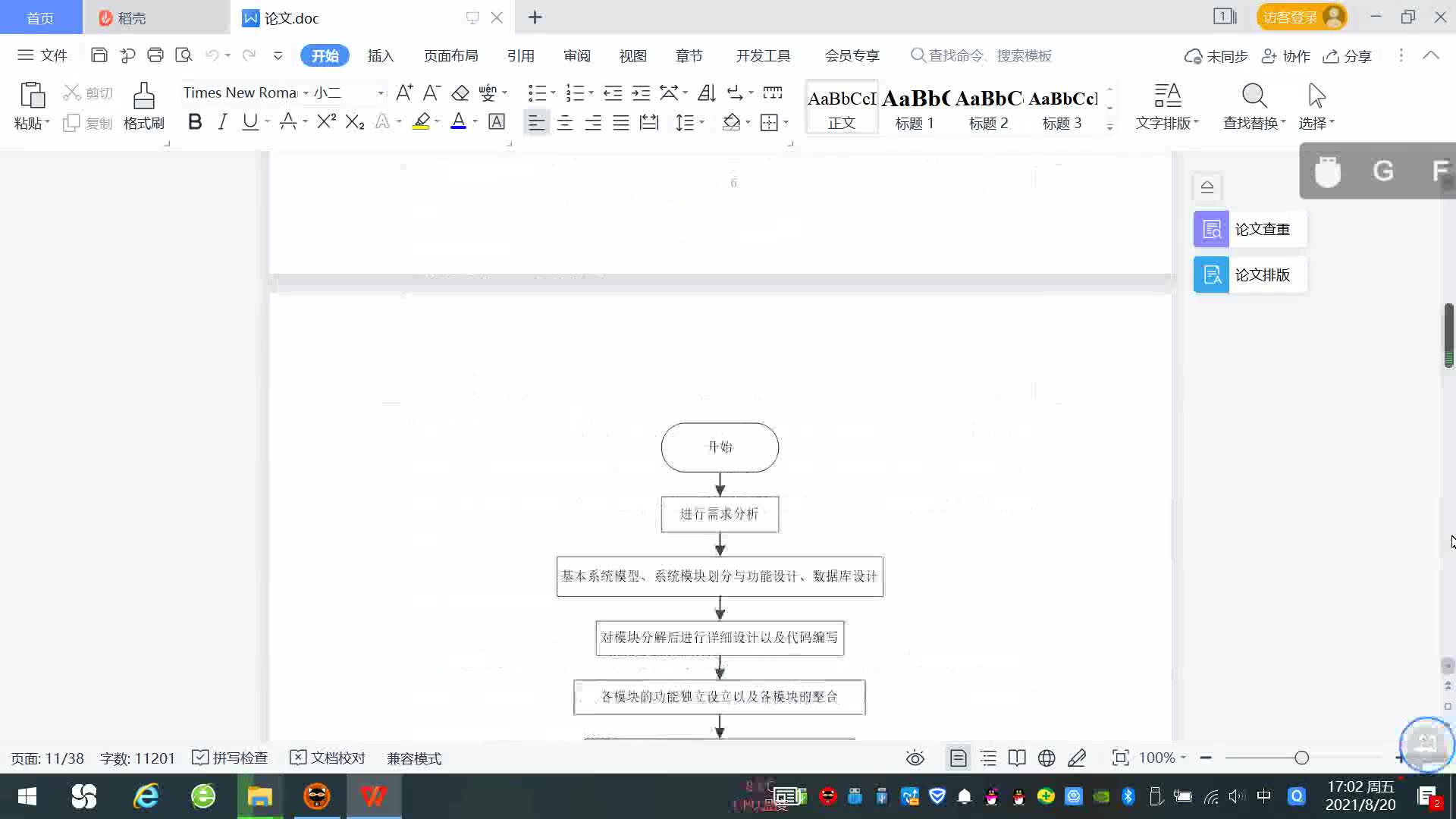Image resolution: width=1456 pixels, height=819 pixels.
Task: Apply italic formatting
Action: (222, 121)
